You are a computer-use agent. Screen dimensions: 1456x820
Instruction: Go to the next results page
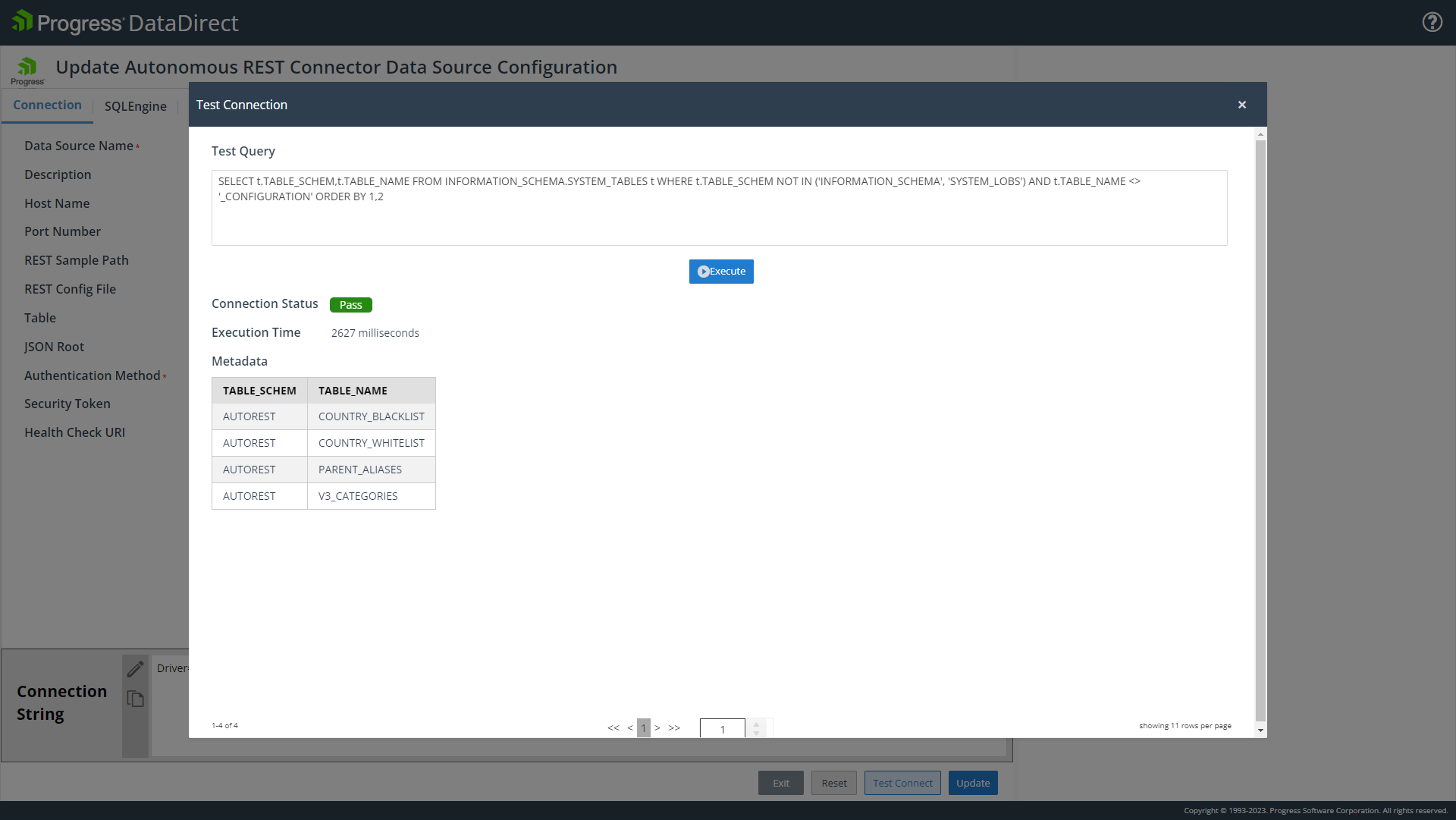pyautogui.click(x=657, y=728)
